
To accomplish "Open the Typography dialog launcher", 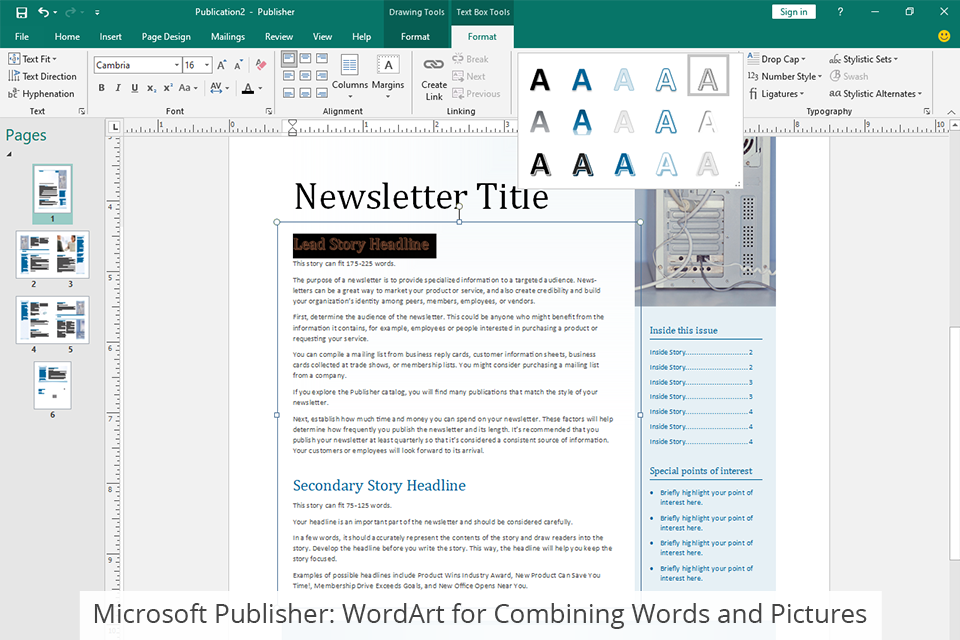I will point(927,111).
